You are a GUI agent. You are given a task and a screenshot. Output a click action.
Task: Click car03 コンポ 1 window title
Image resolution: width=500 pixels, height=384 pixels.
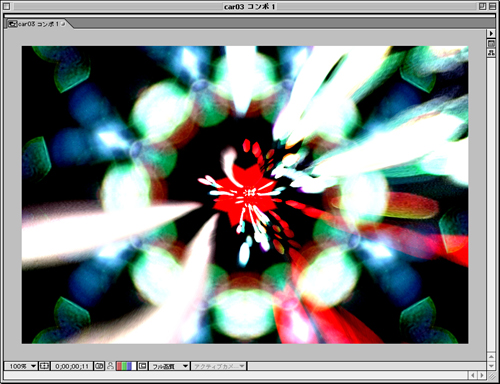tap(249, 6)
